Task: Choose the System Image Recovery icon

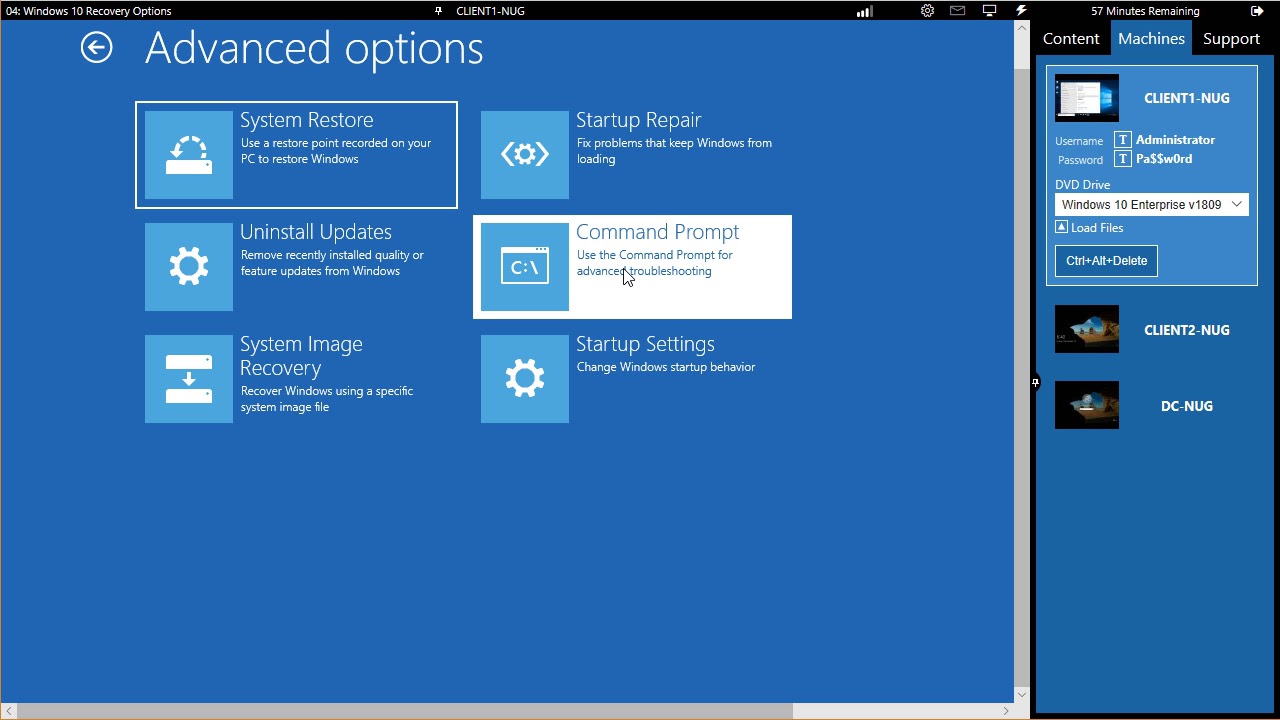Action: (189, 379)
